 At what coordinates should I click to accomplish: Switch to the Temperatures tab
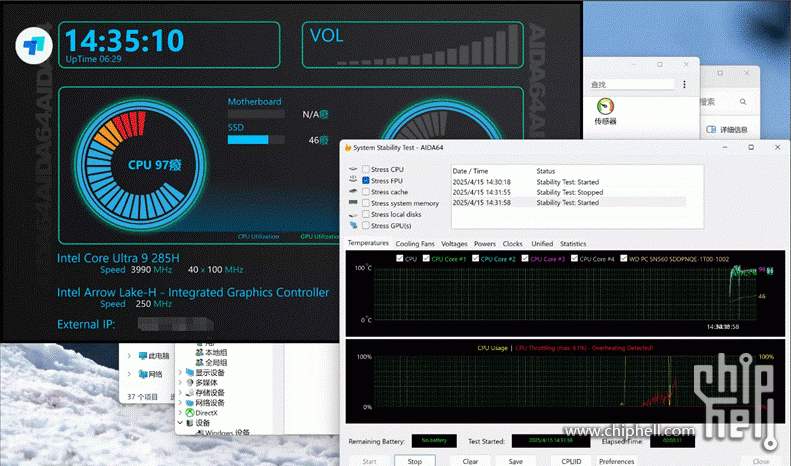click(368, 243)
